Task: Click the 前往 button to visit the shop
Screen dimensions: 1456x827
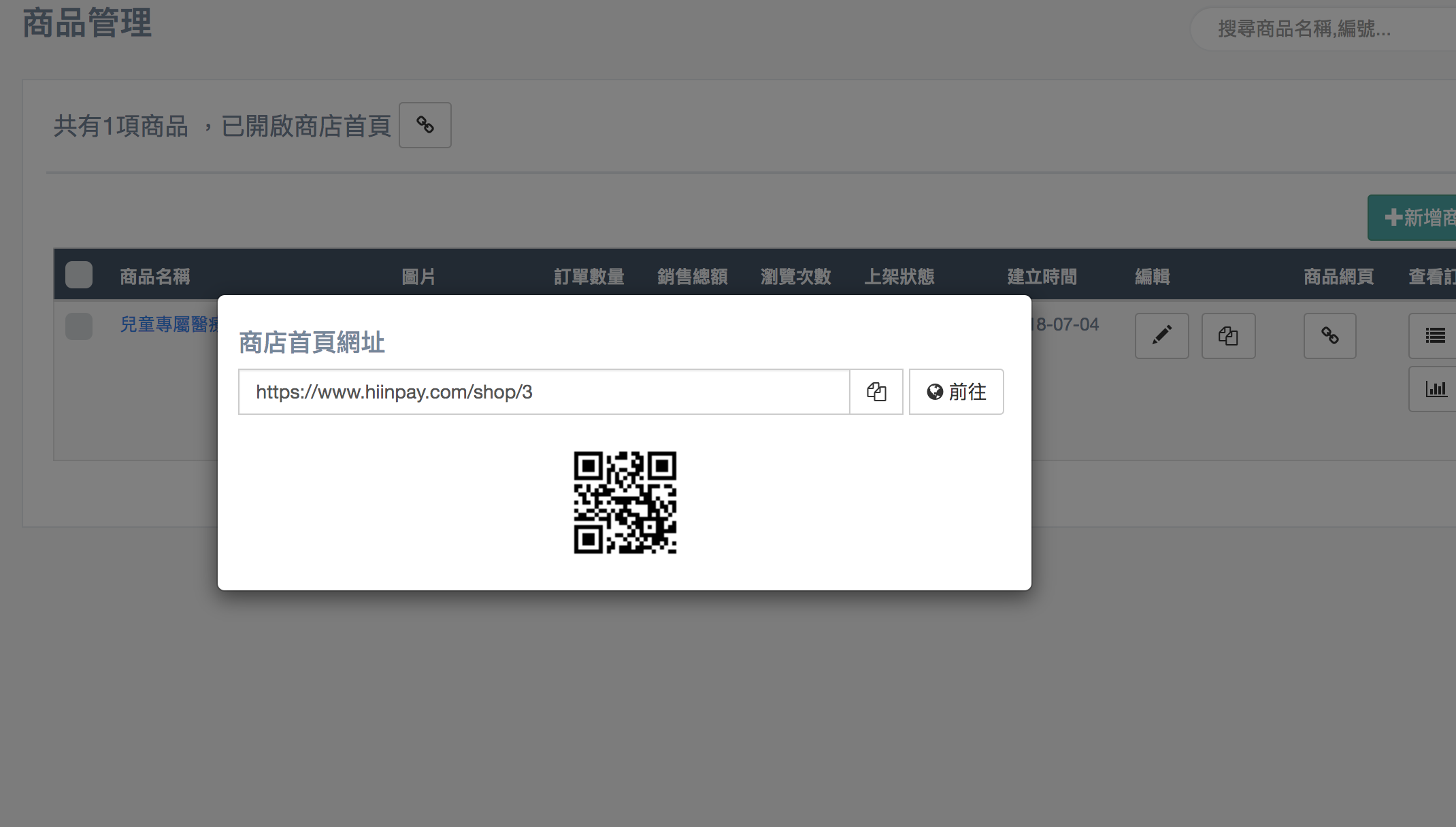Action: click(956, 392)
